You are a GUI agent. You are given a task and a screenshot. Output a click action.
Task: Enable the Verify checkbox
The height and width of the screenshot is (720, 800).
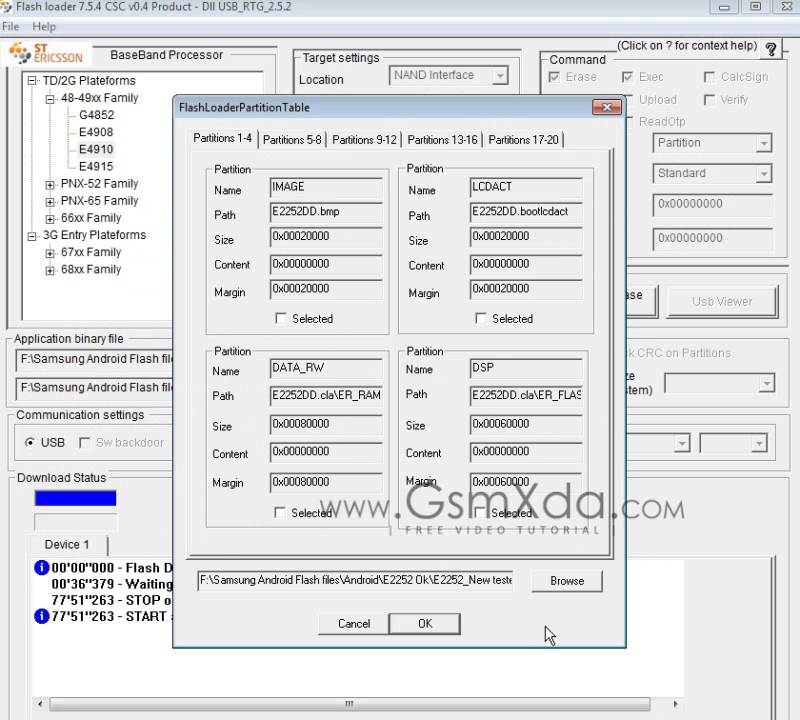(x=709, y=100)
